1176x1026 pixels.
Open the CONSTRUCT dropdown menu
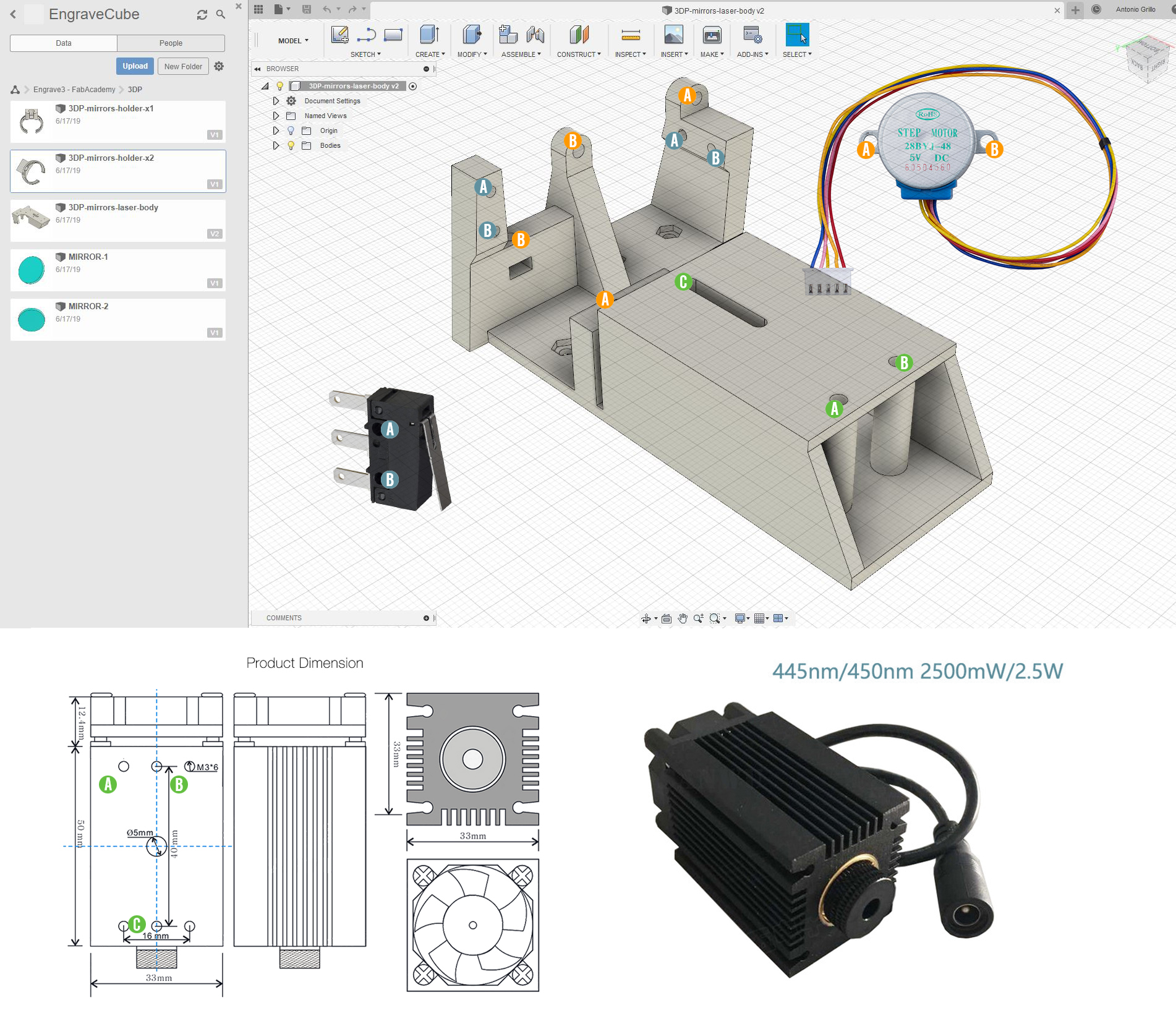(x=579, y=54)
